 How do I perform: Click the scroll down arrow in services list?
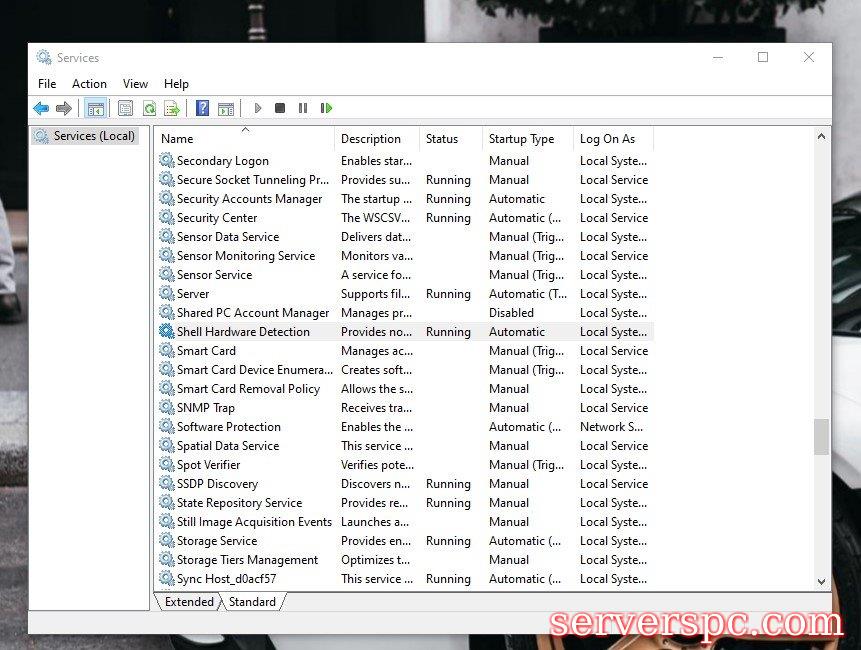click(822, 581)
